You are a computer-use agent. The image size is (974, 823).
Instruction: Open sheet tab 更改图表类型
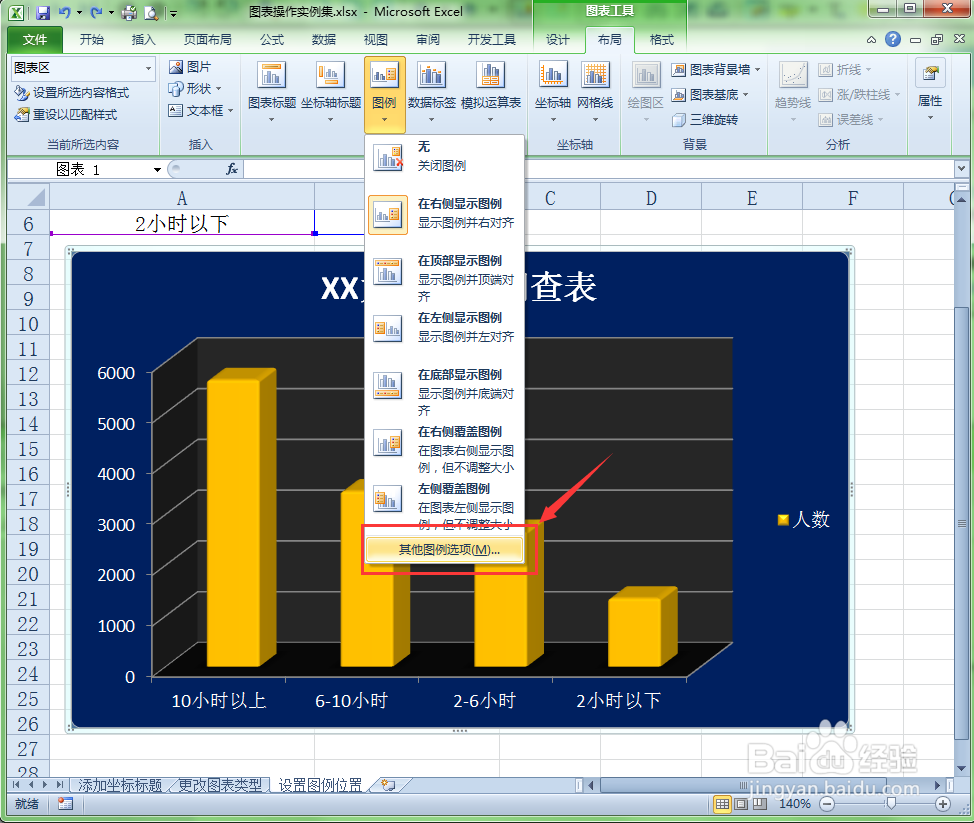220,785
